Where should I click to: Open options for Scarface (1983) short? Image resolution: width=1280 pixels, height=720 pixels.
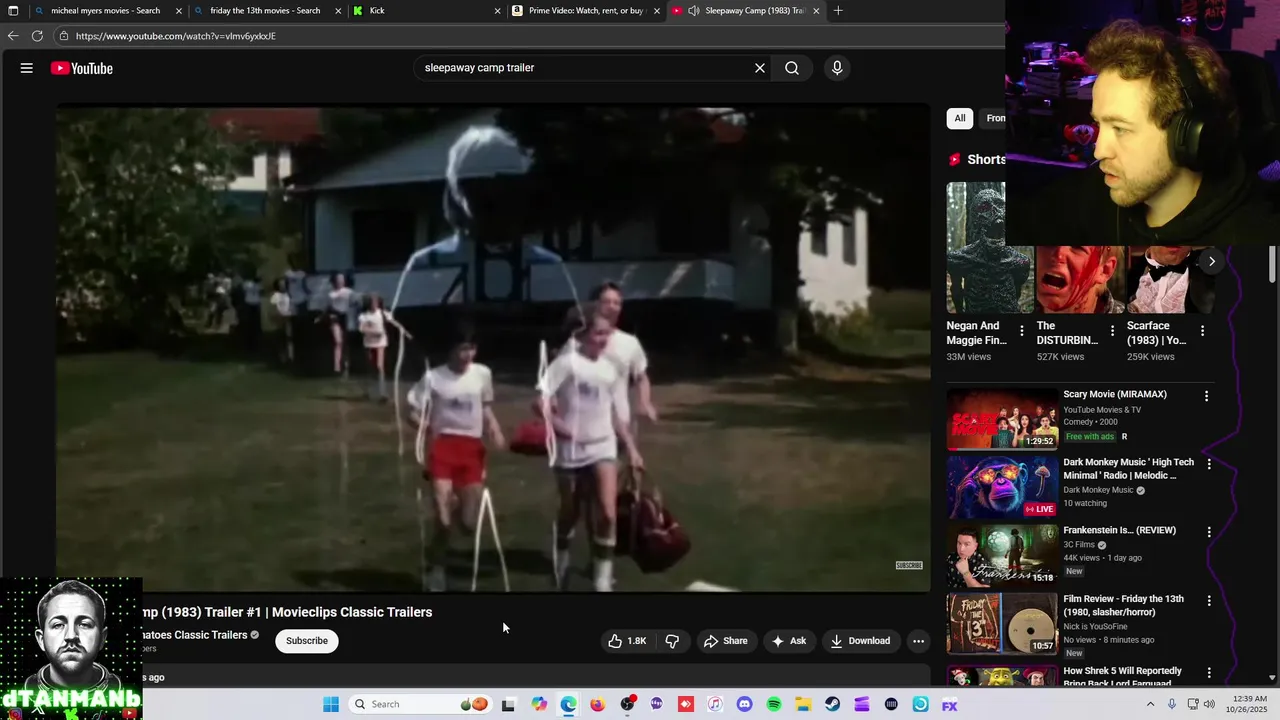[x=1202, y=331]
